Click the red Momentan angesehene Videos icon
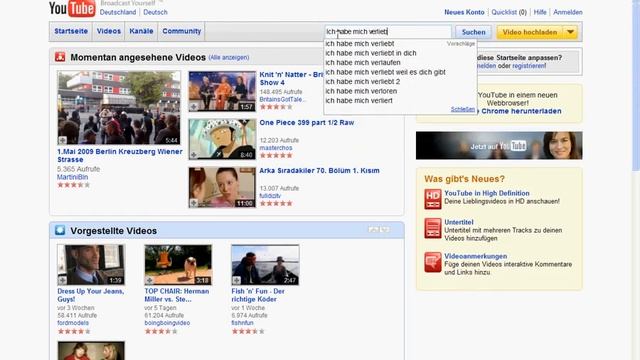 click(60, 57)
